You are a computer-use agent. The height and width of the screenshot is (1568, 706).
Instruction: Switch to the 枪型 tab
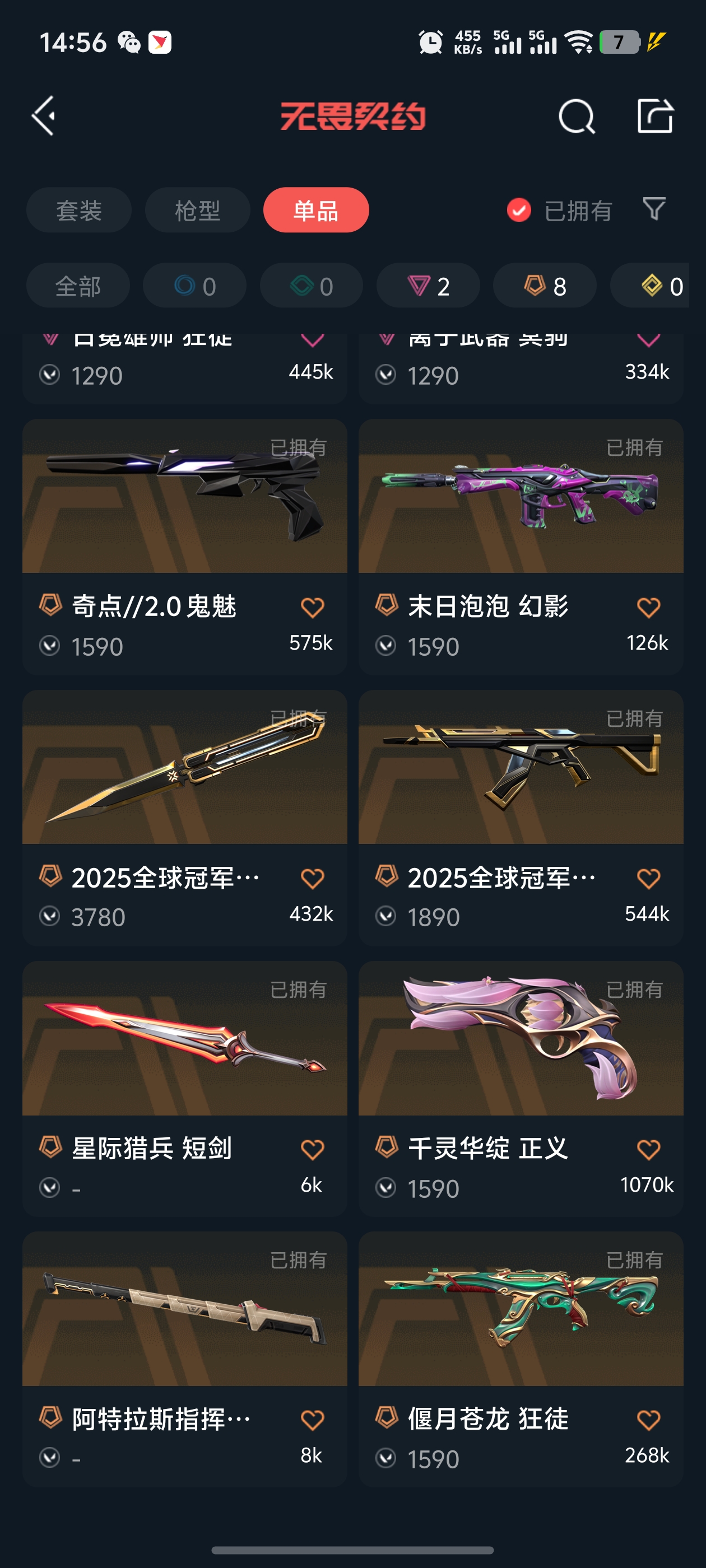click(197, 210)
